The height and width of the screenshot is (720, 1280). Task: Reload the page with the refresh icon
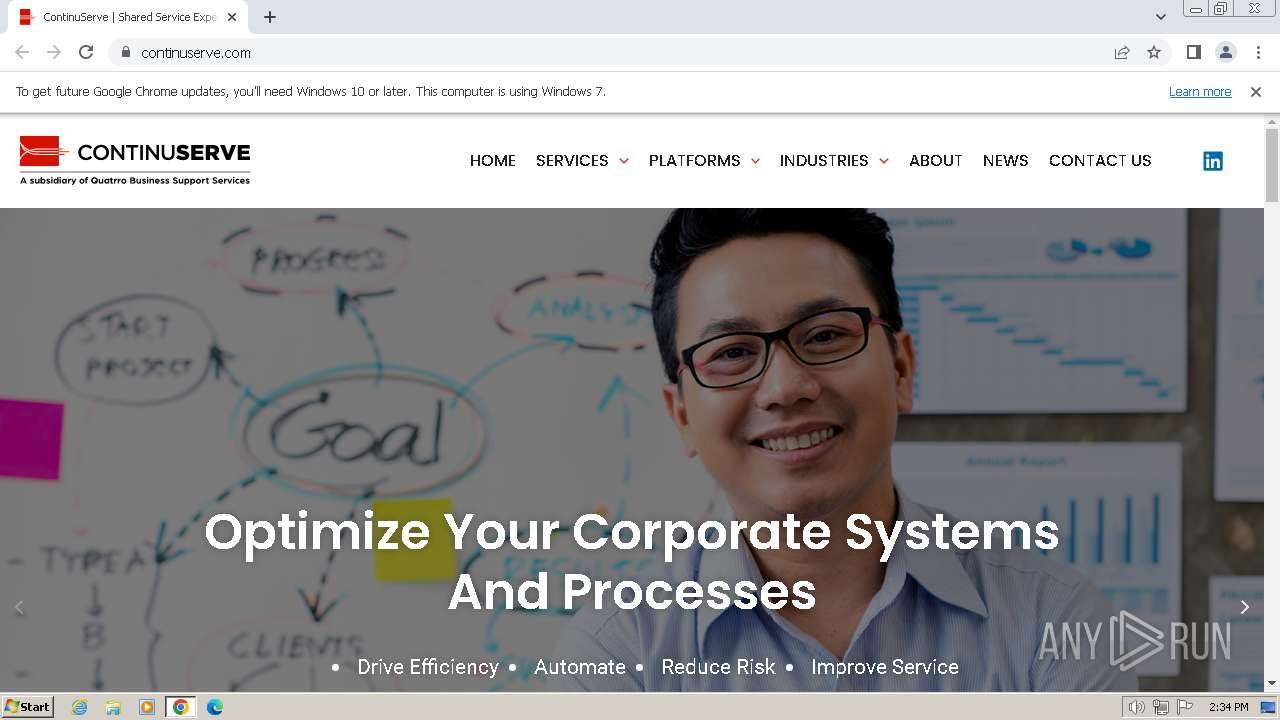86,52
